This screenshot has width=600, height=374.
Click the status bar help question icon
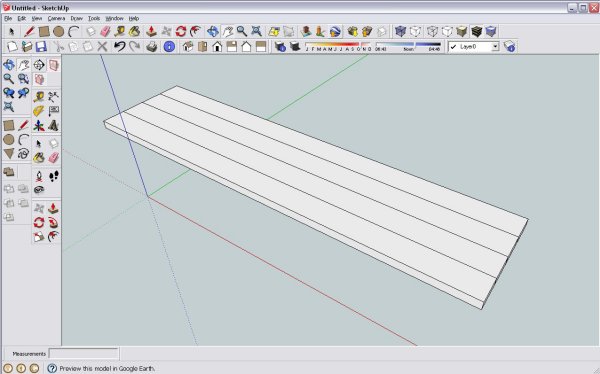(52, 368)
